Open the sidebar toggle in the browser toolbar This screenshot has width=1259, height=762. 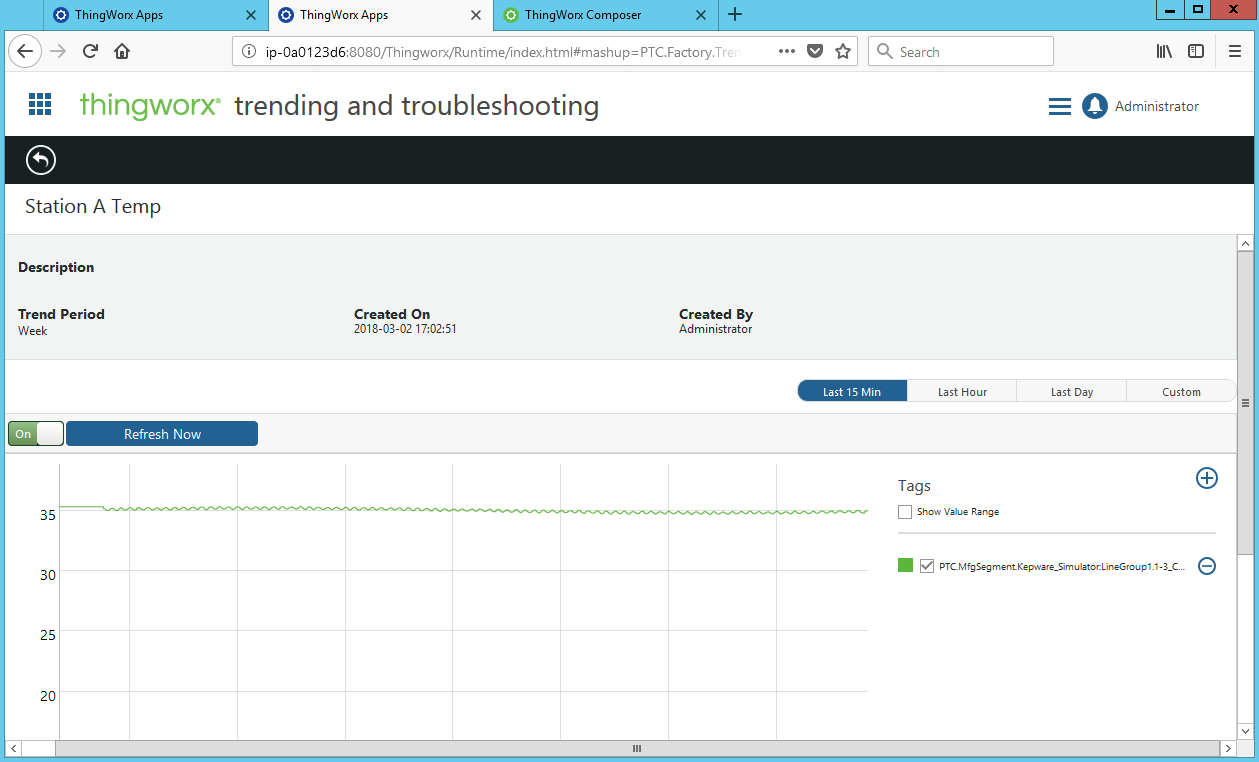1196,50
